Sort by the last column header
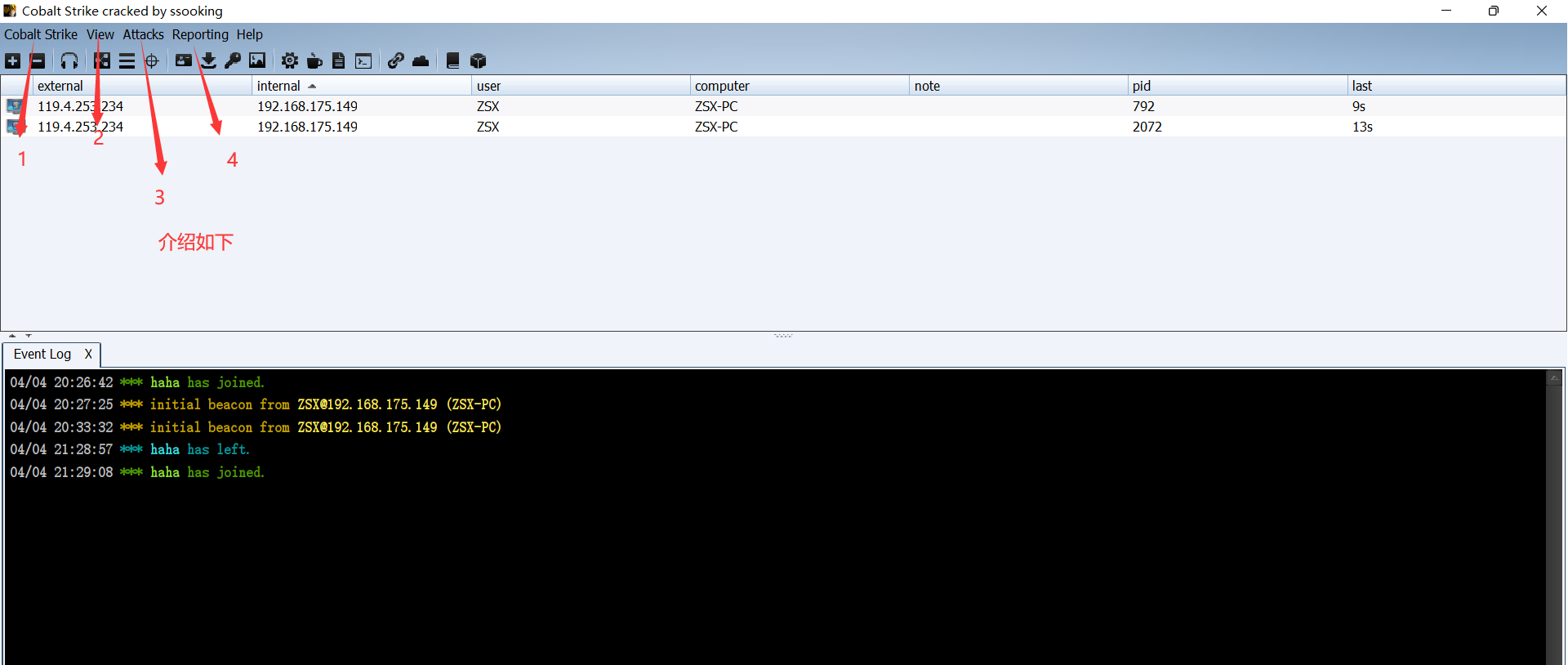Viewport: 1568px width, 665px height. point(1456,86)
